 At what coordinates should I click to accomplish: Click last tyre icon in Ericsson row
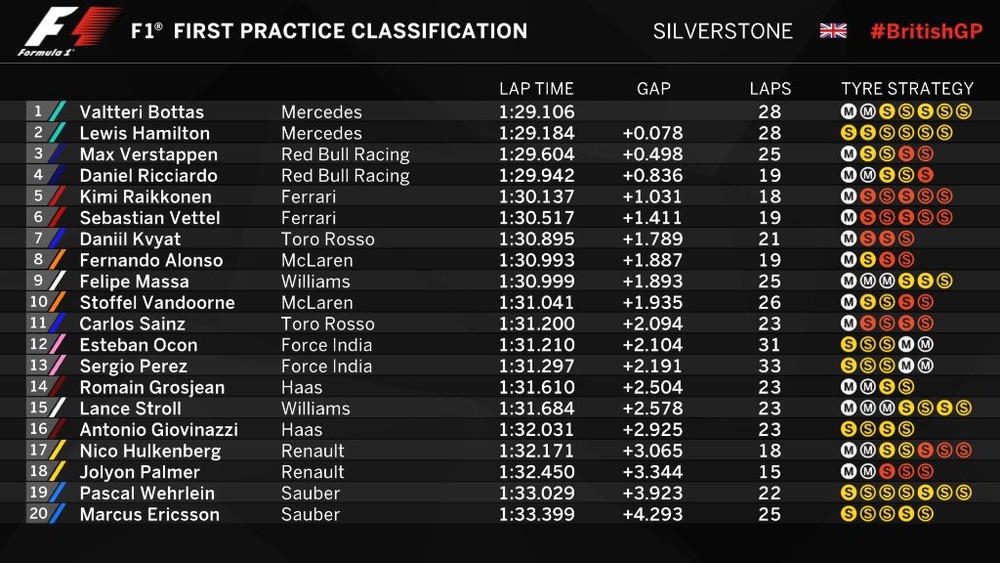click(x=925, y=514)
